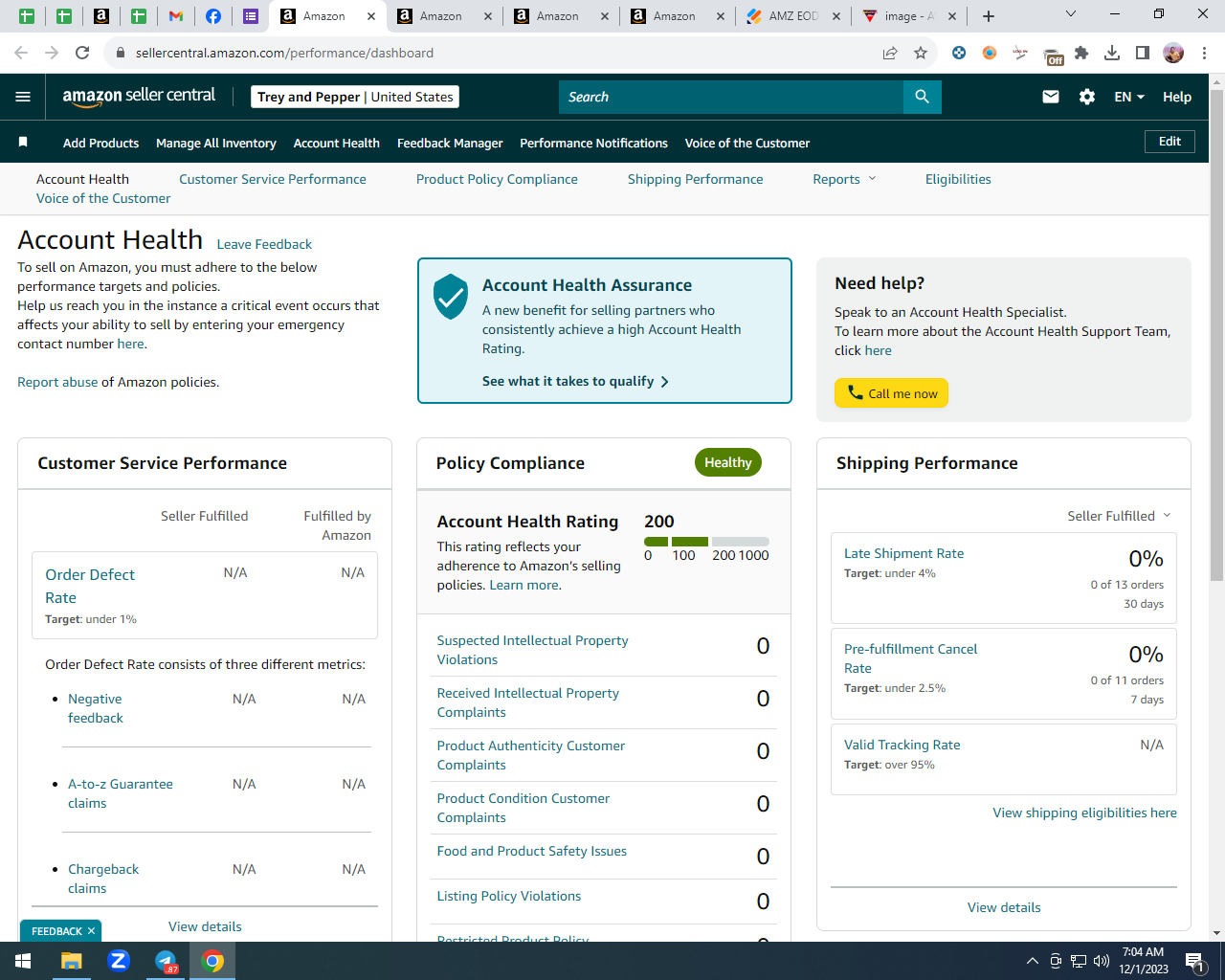1225x980 pixels.
Task: Bookmark this page with the star icon
Action: 921,53
